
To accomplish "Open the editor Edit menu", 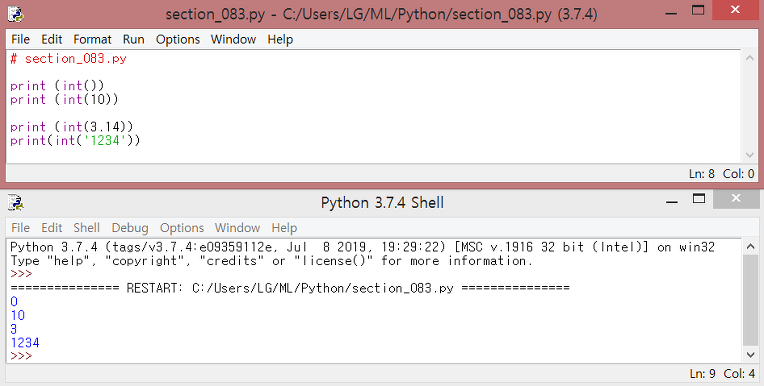I will click(52, 39).
